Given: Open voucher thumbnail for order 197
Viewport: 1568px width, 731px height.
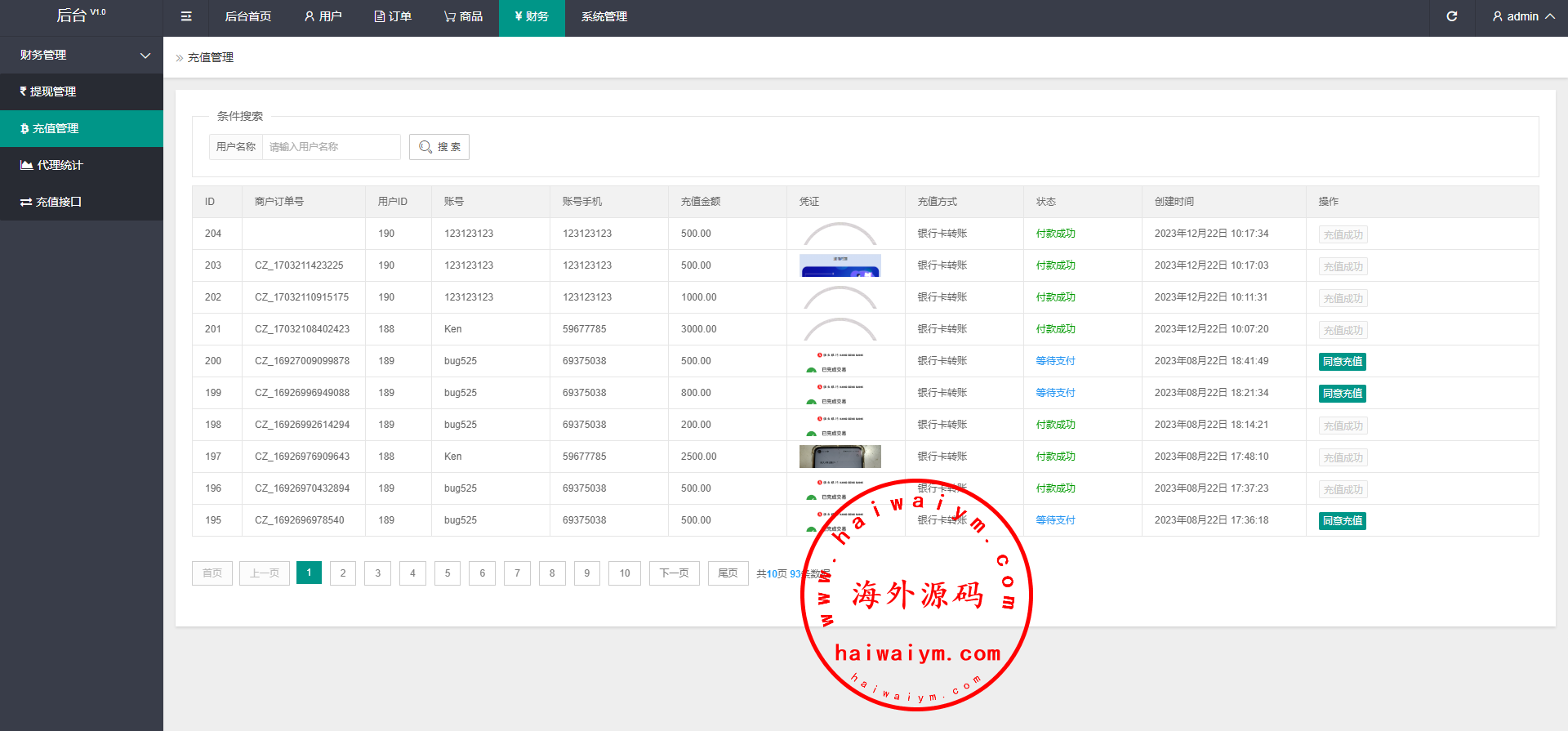Looking at the screenshot, I should 840,457.
